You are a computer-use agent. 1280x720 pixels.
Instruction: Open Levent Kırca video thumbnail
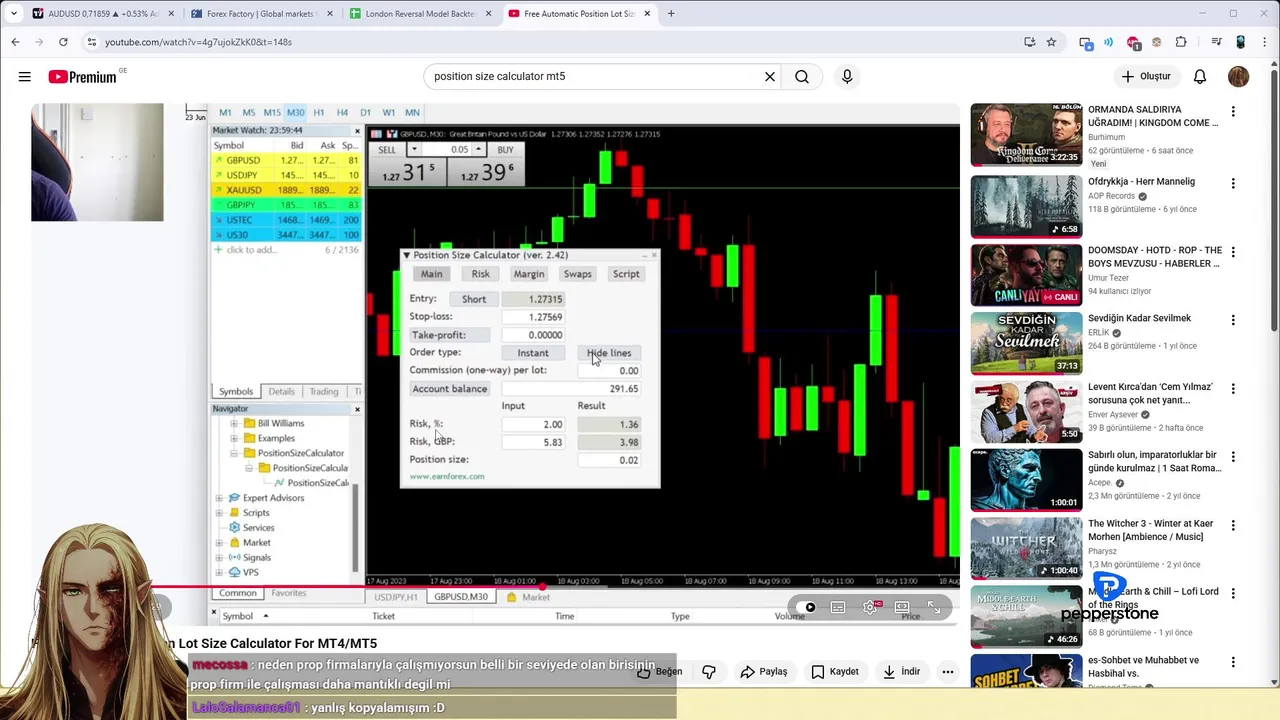1026,411
